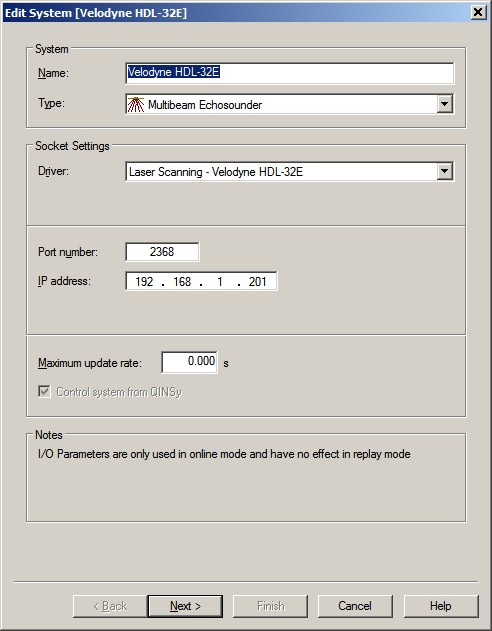Click the third IP octet 1
The height and width of the screenshot is (631, 492).
tap(220, 281)
